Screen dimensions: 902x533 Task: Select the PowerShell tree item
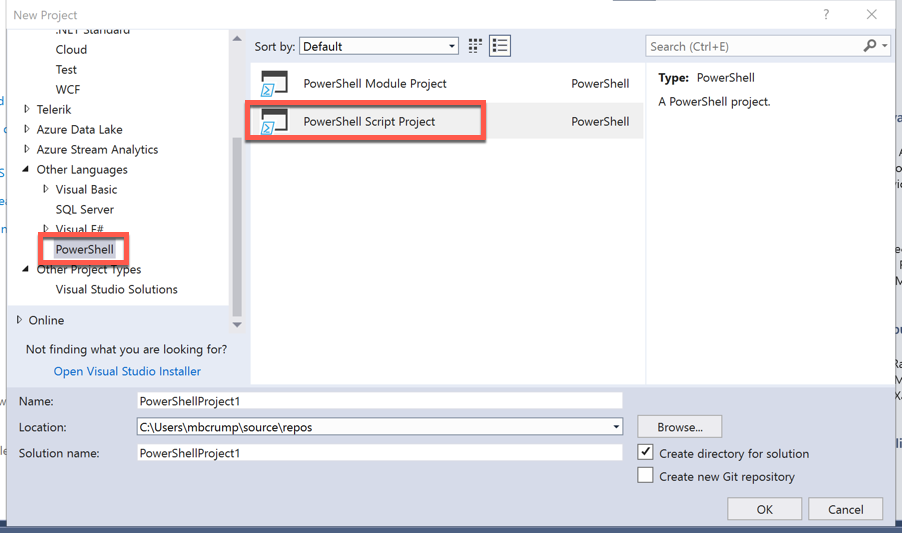(x=85, y=249)
